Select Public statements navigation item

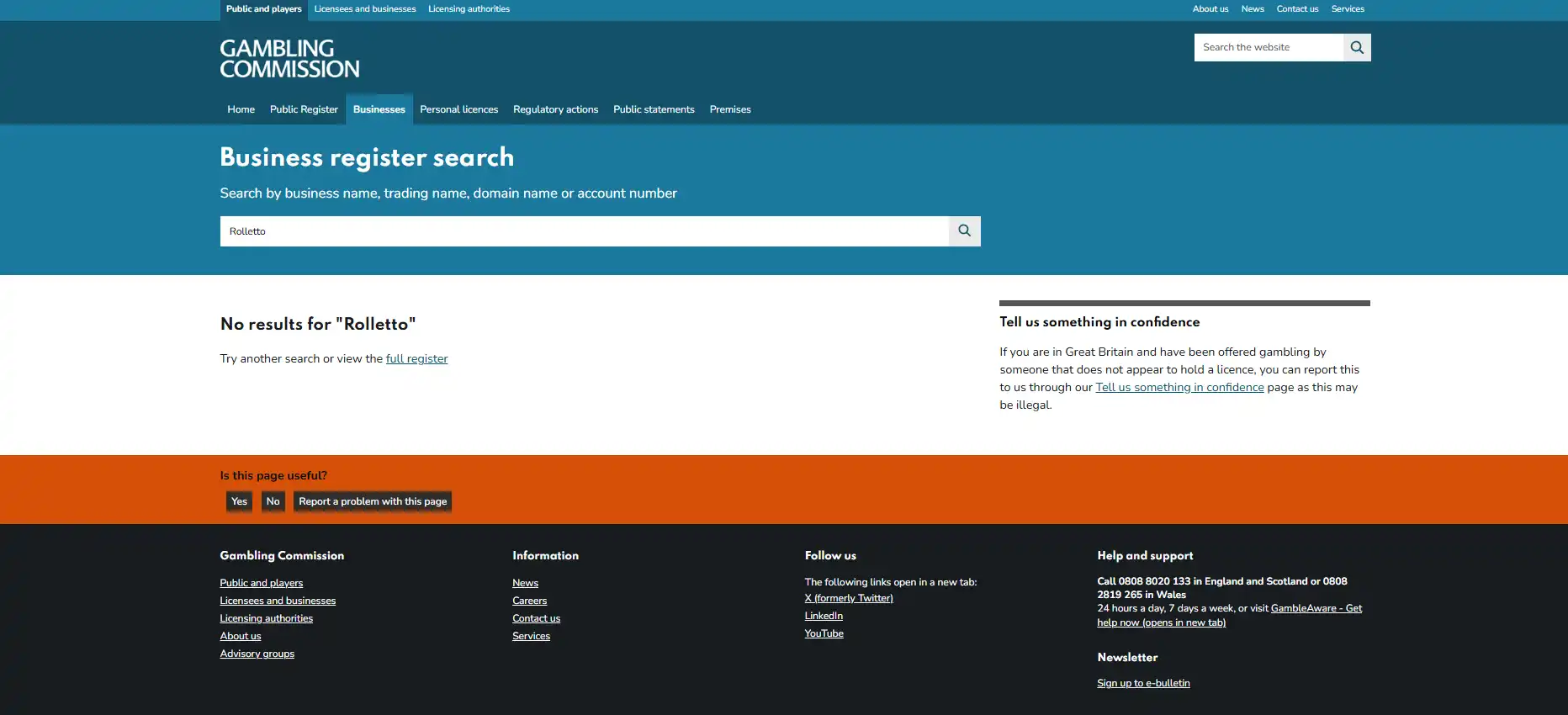(654, 109)
